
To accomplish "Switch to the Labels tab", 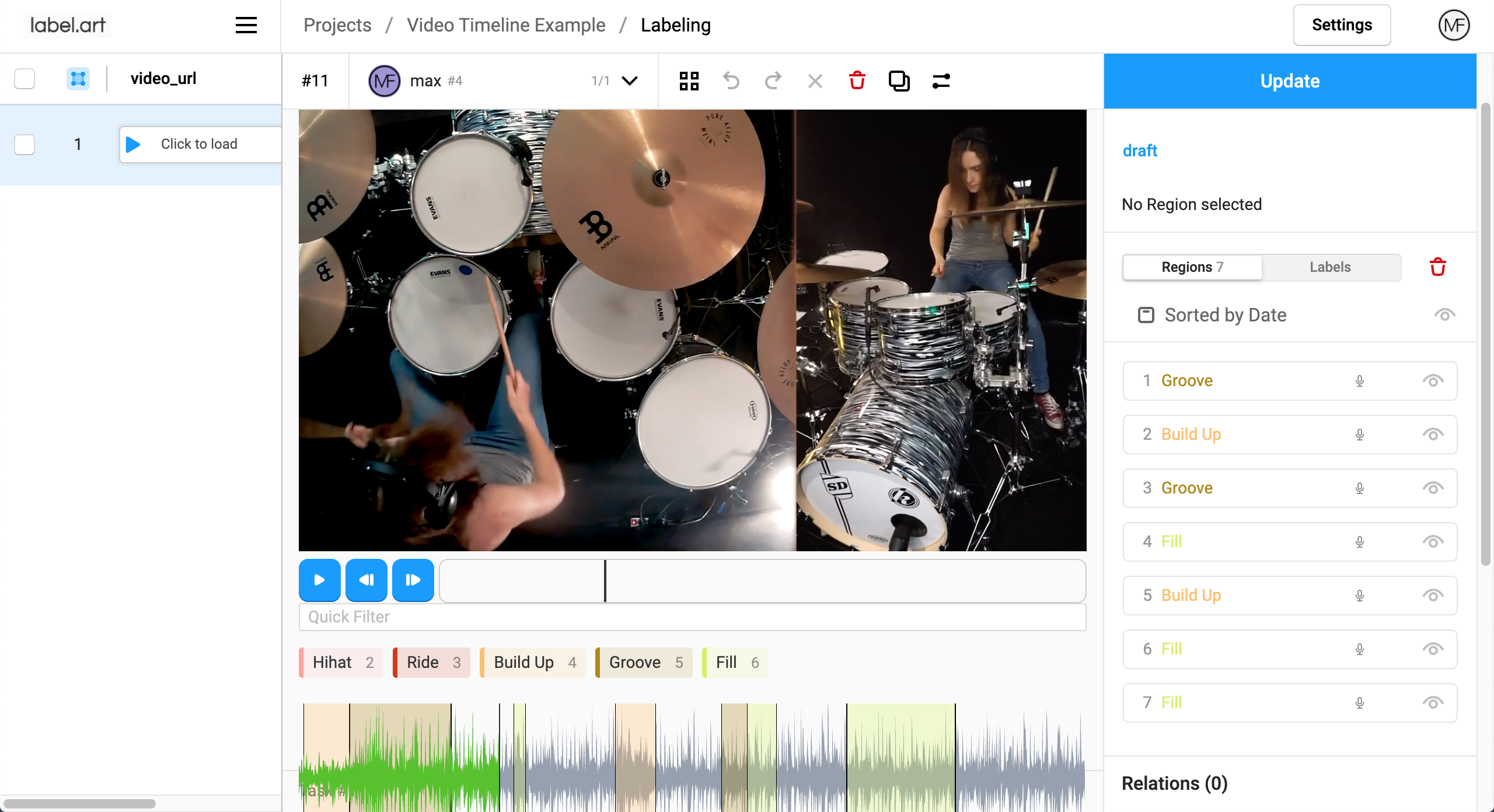I will click(1330, 267).
